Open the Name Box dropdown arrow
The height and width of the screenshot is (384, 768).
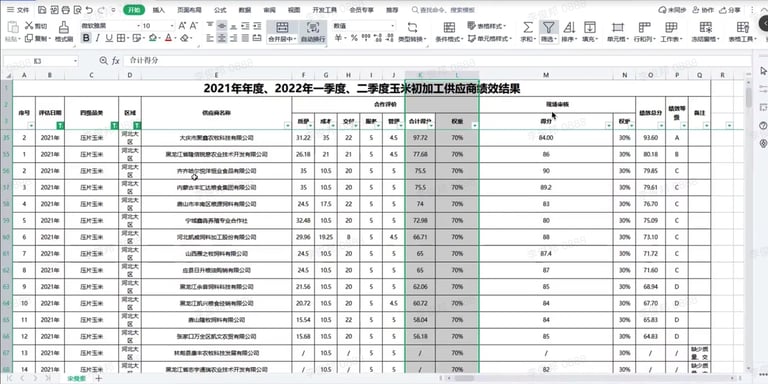point(75,61)
